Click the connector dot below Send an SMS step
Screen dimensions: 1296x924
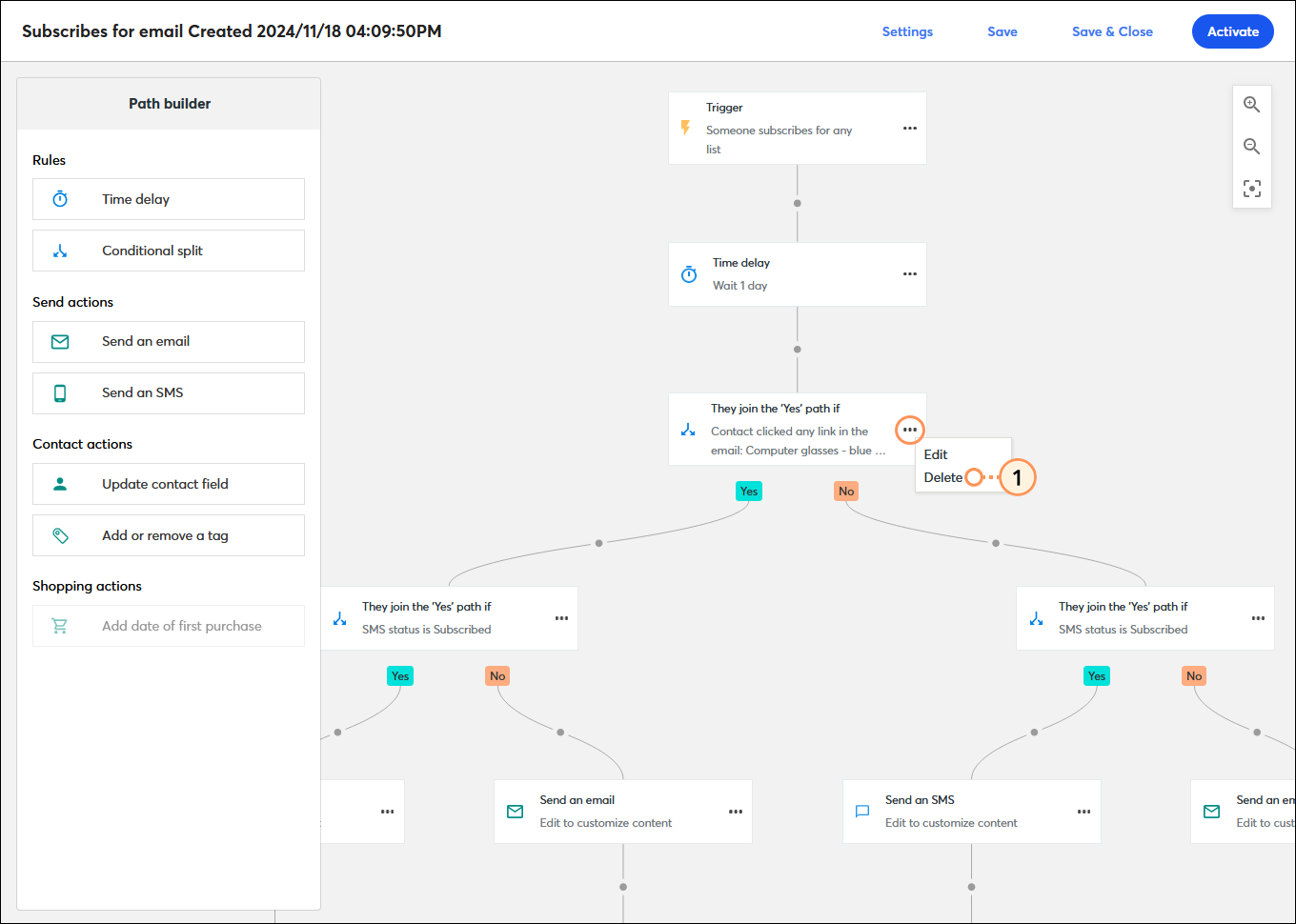pos(972,887)
